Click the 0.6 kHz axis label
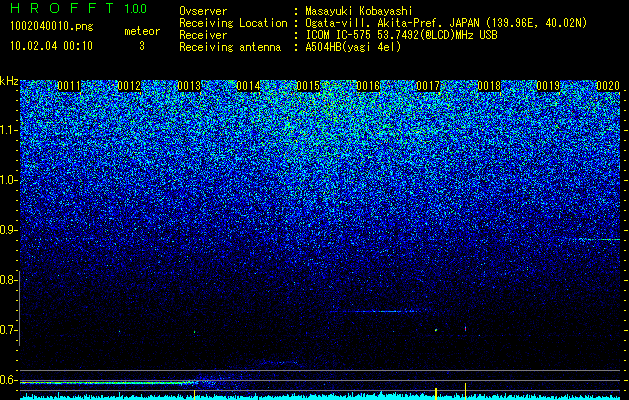The height and width of the screenshot is (400, 629). point(8,380)
